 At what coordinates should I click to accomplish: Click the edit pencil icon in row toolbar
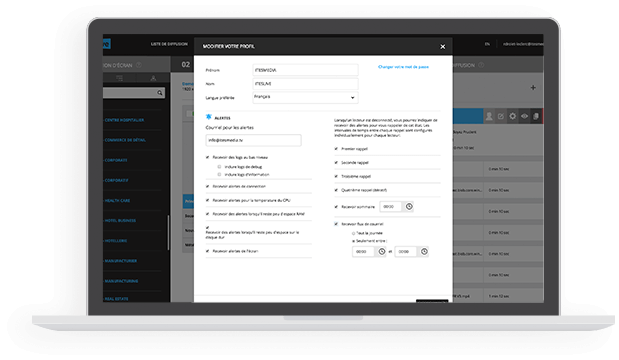click(501, 116)
